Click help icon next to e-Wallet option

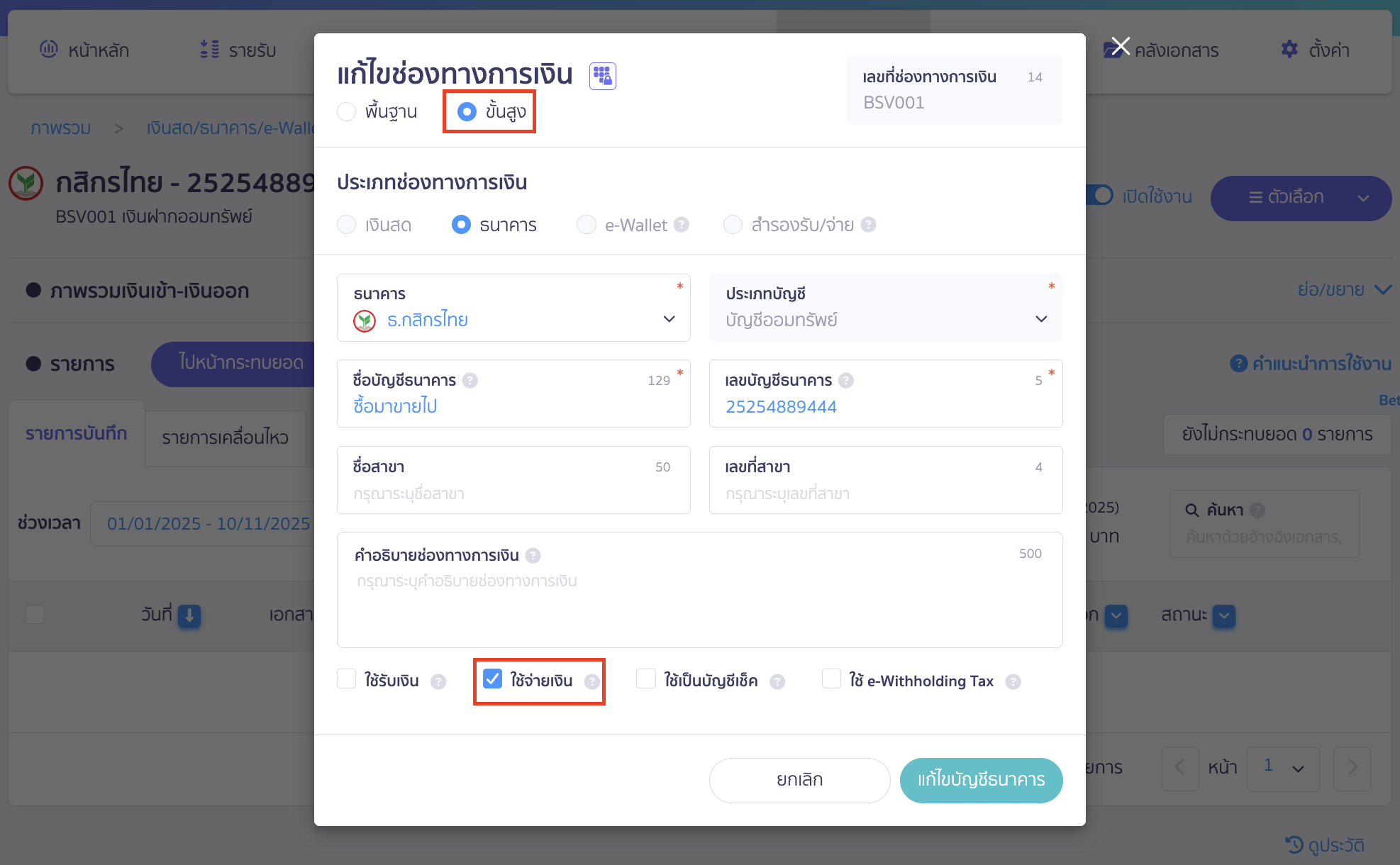682,225
